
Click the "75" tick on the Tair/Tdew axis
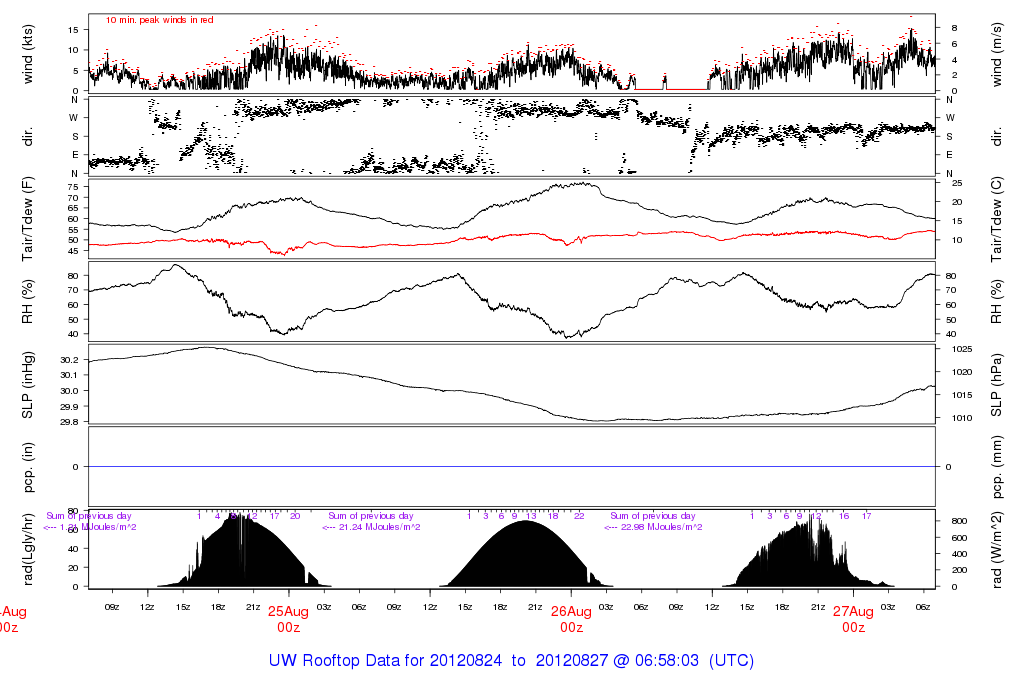(72, 187)
